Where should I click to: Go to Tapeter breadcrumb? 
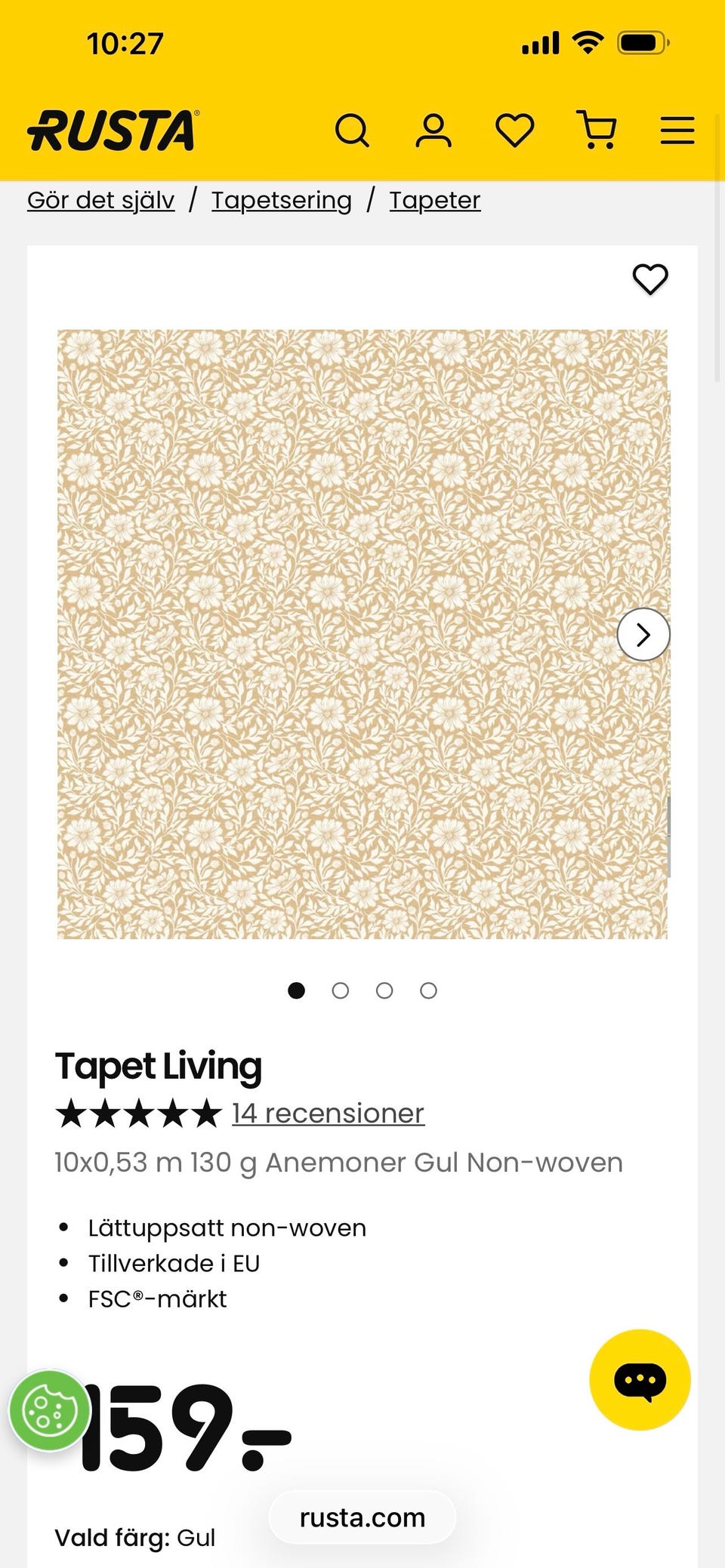435,200
